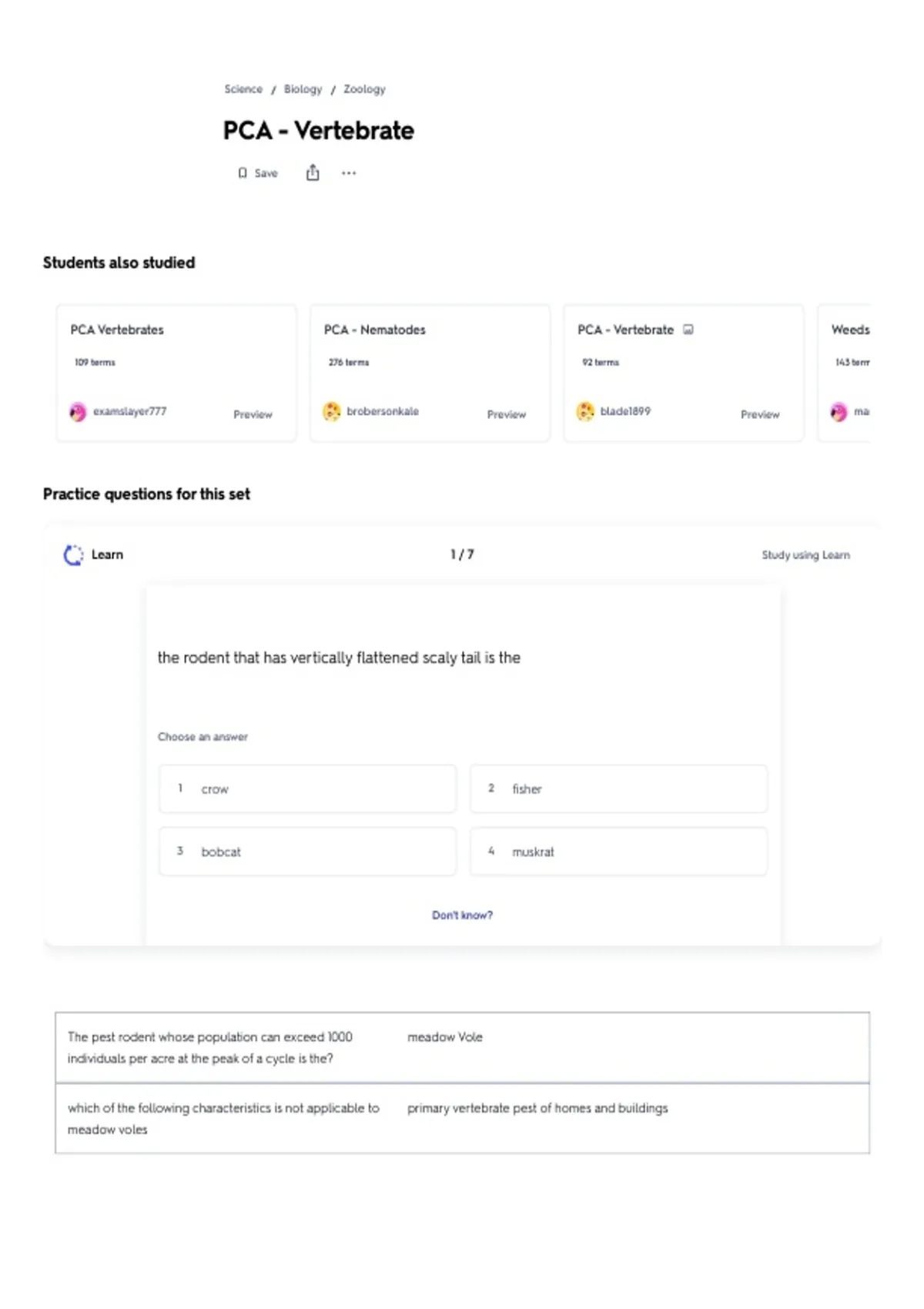The image size is (924, 1309).
Task: Open the Science breadcrumb link
Action: click(243, 89)
